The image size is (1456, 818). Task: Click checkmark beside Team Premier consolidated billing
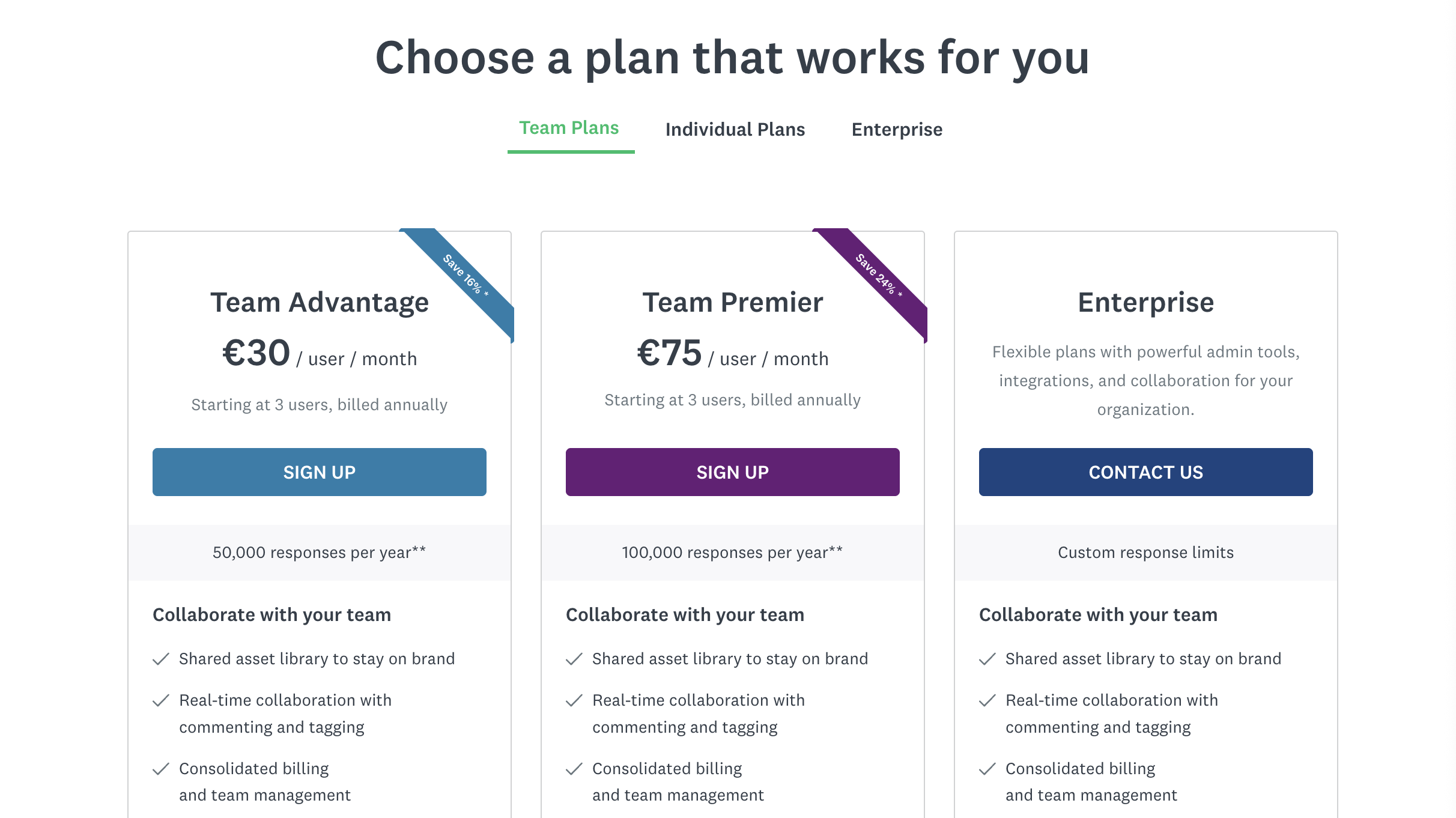click(573, 768)
